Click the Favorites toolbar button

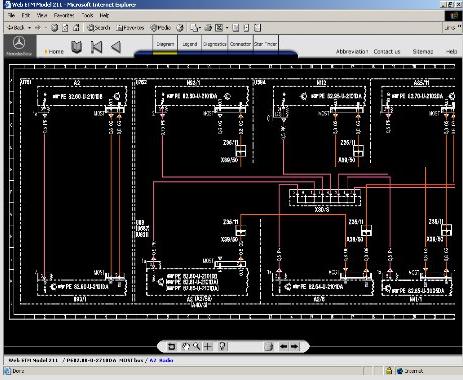click(x=130, y=28)
